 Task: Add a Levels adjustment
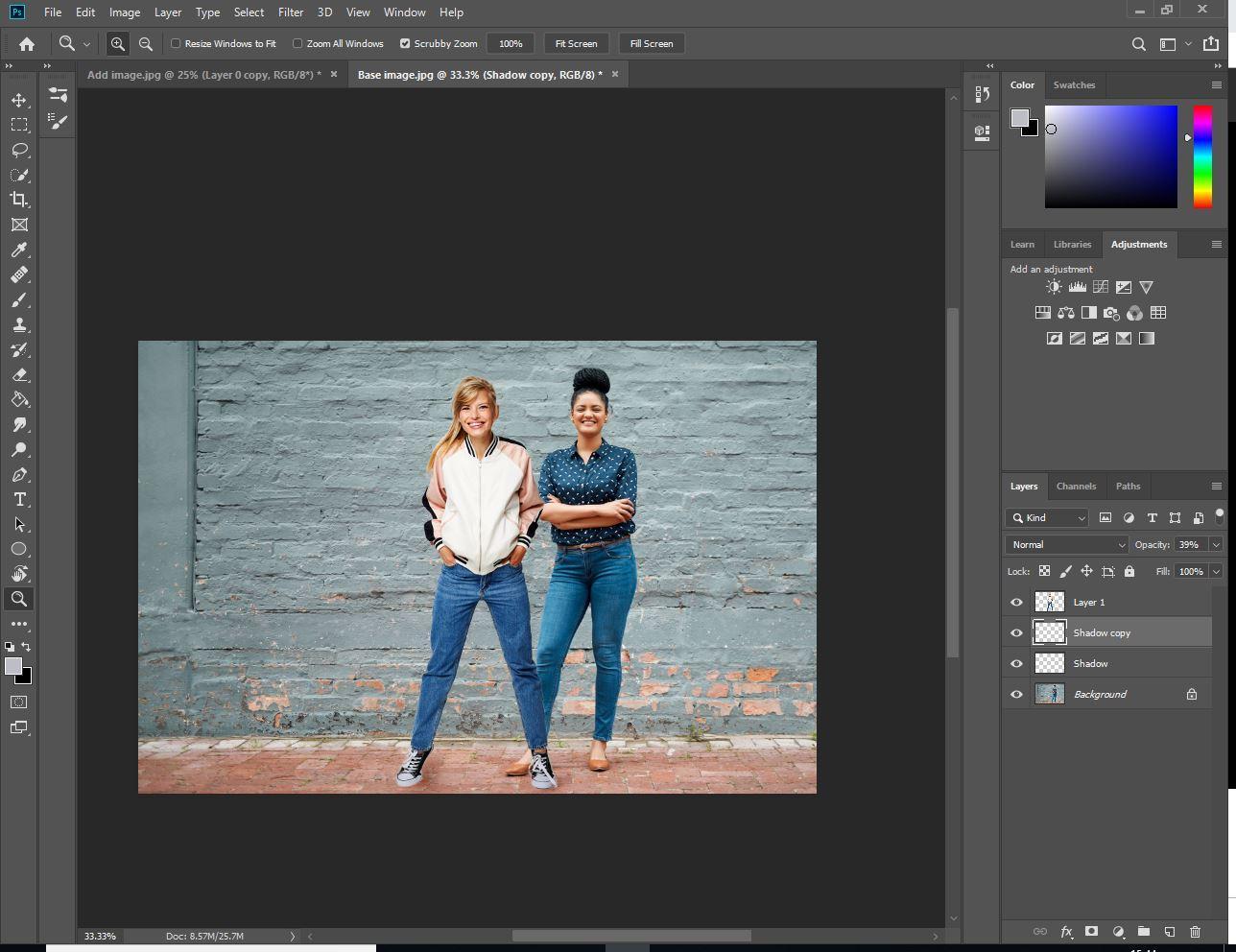point(1077,287)
